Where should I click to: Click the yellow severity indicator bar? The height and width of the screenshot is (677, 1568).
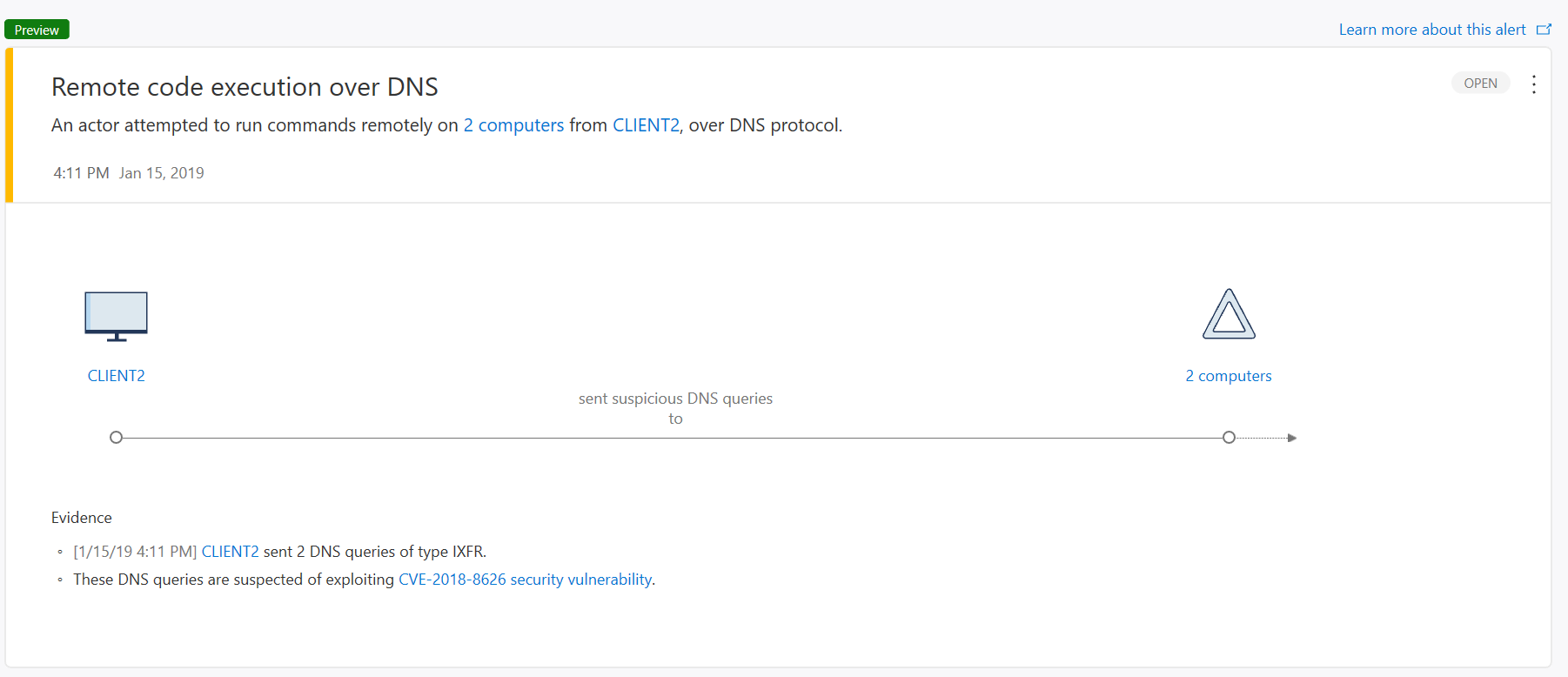pos(8,124)
